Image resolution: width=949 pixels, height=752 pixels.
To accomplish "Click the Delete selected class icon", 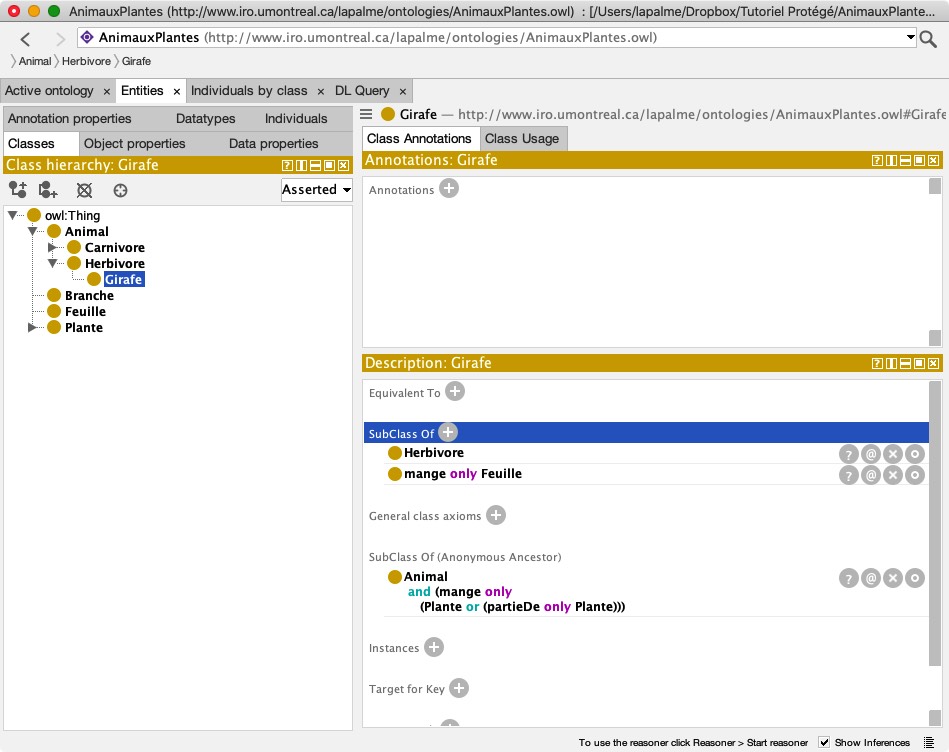I will click(x=85, y=190).
